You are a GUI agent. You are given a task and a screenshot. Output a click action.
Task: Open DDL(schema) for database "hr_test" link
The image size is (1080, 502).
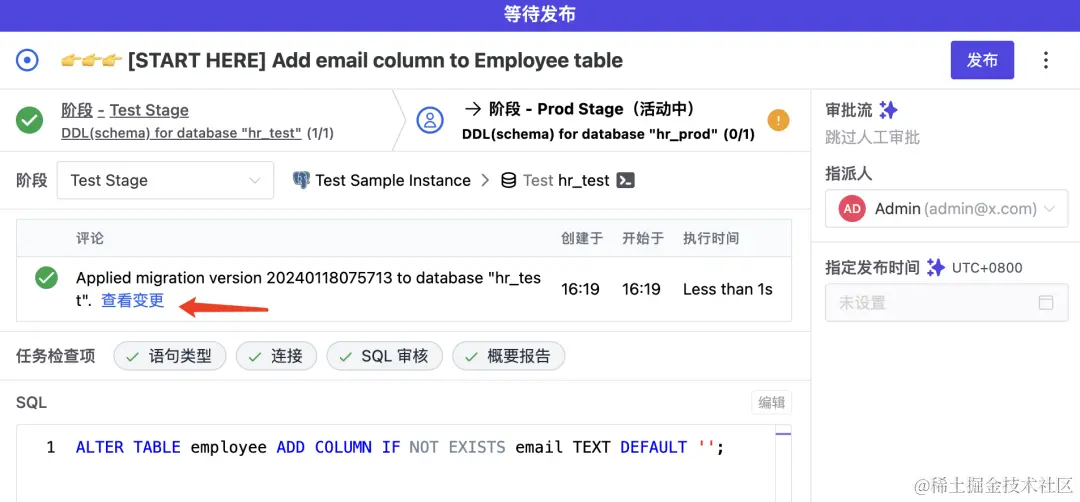click(x=181, y=133)
